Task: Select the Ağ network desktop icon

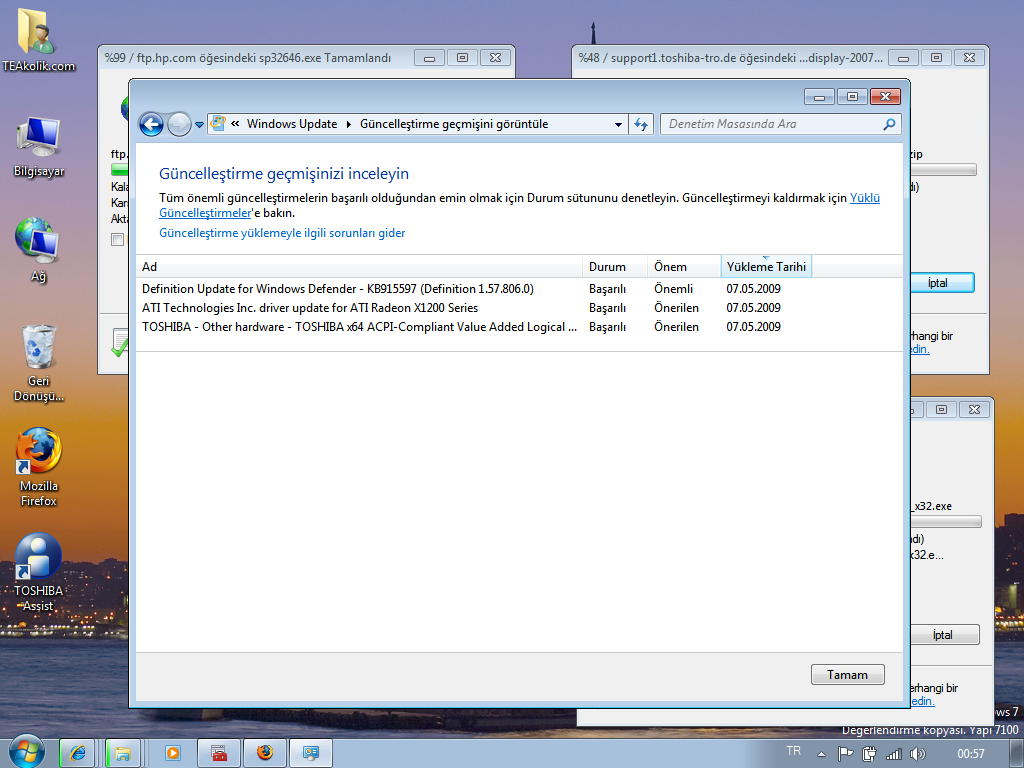Action: click(x=38, y=250)
